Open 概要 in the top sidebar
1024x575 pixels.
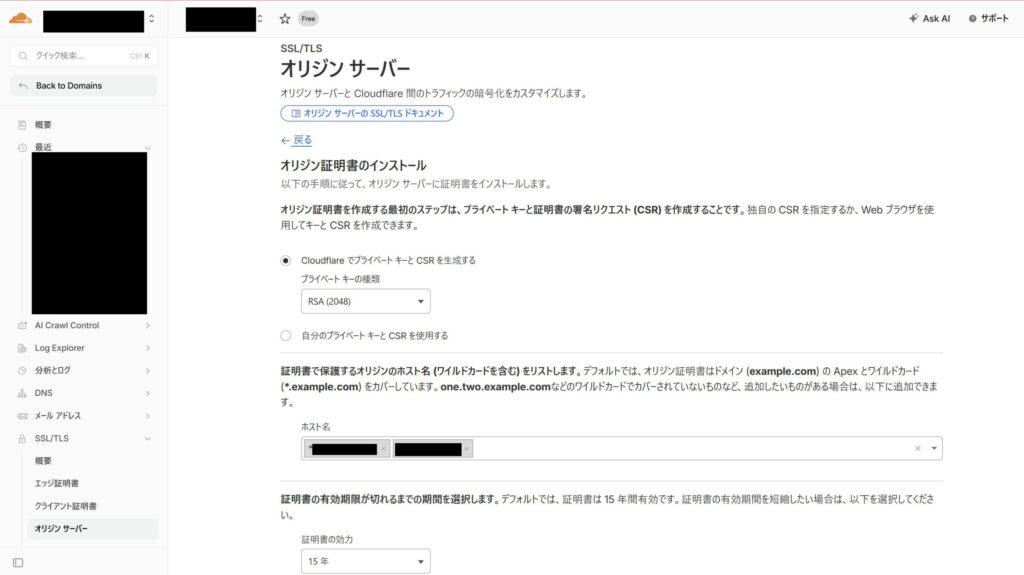43,125
